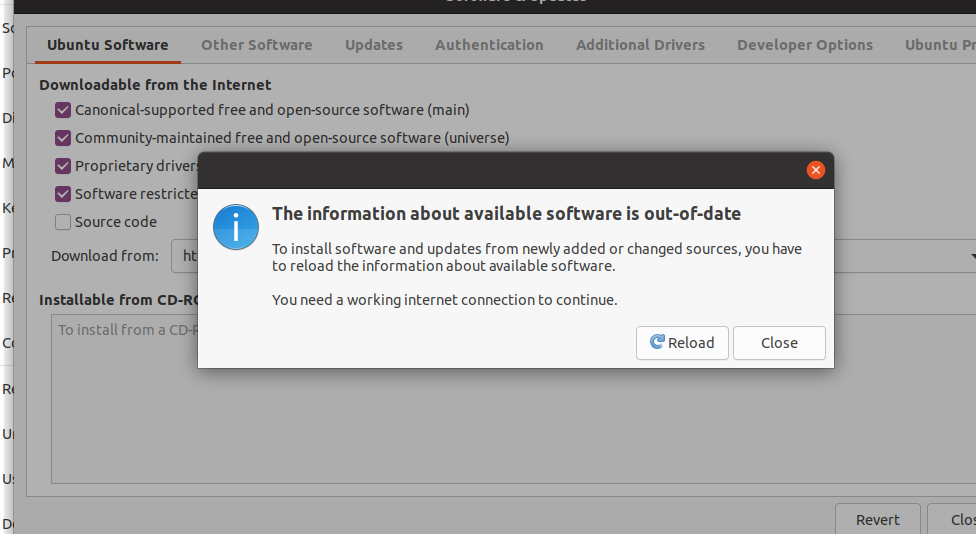Open the Developer Options tab
This screenshot has height=534, width=976.
point(805,45)
